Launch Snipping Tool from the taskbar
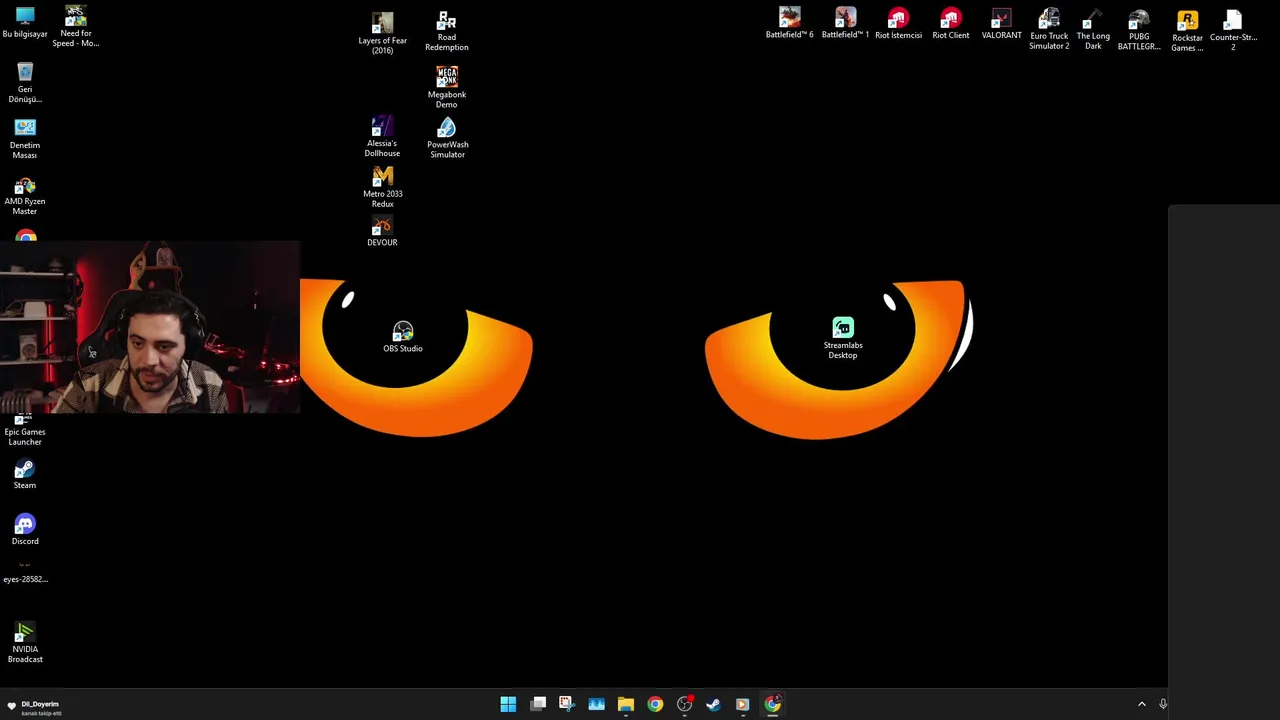Screen dimensions: 1280x720 pos(566,704)
